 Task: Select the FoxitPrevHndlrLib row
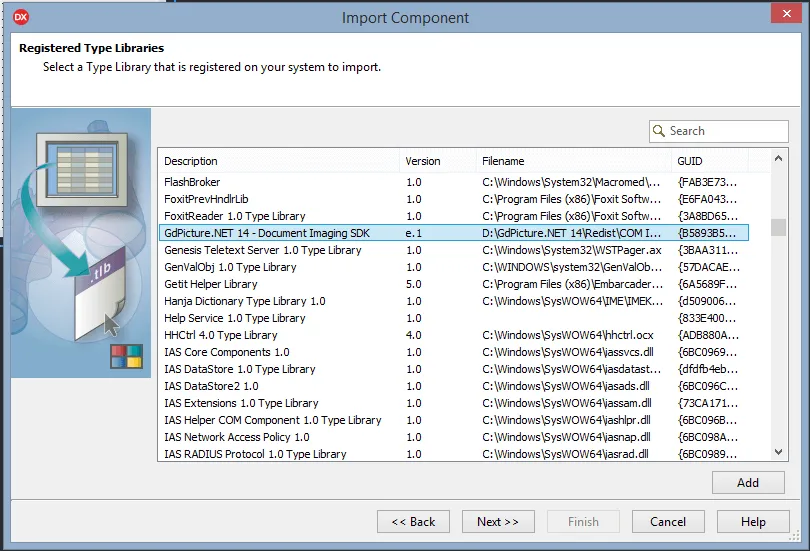[454, 199]
